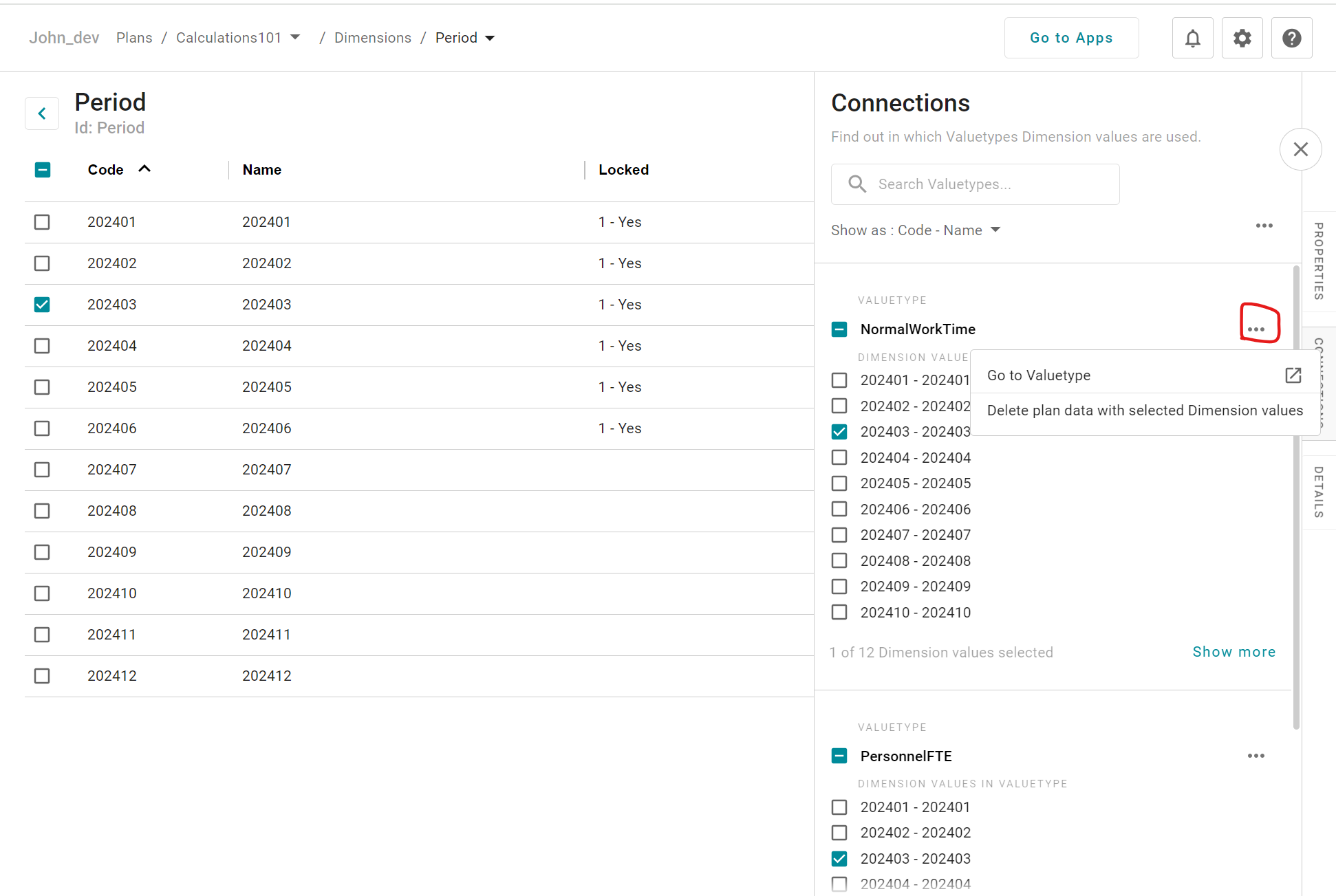
Task: Open the Period breadcrumb dropdown
Action: point(490,38)
